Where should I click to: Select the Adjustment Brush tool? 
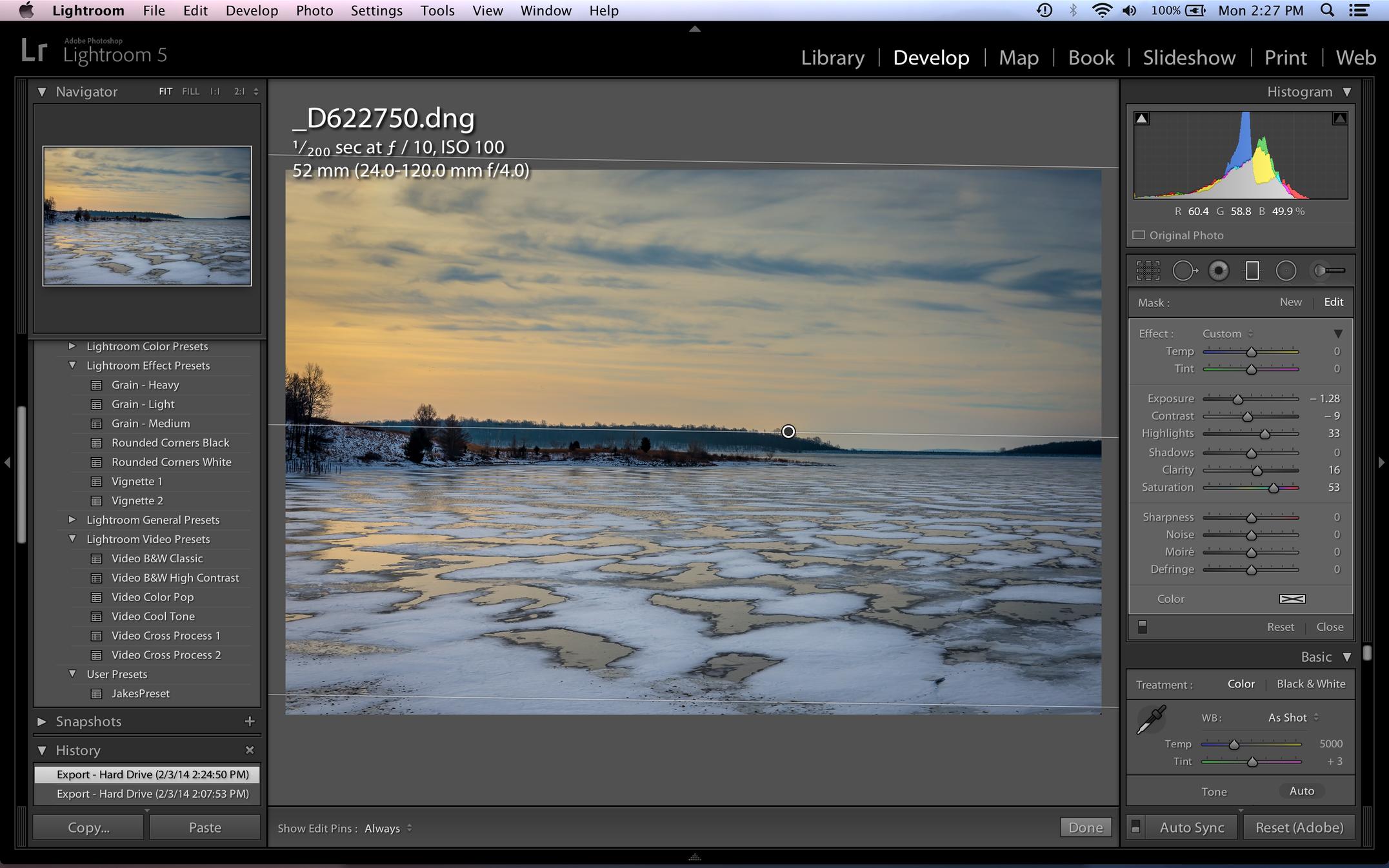(x=1329, y=271)
